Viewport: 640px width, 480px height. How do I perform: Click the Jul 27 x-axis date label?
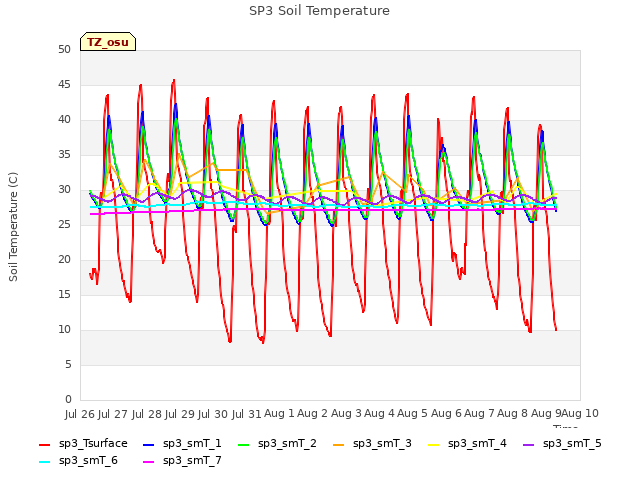click(113, 414)
